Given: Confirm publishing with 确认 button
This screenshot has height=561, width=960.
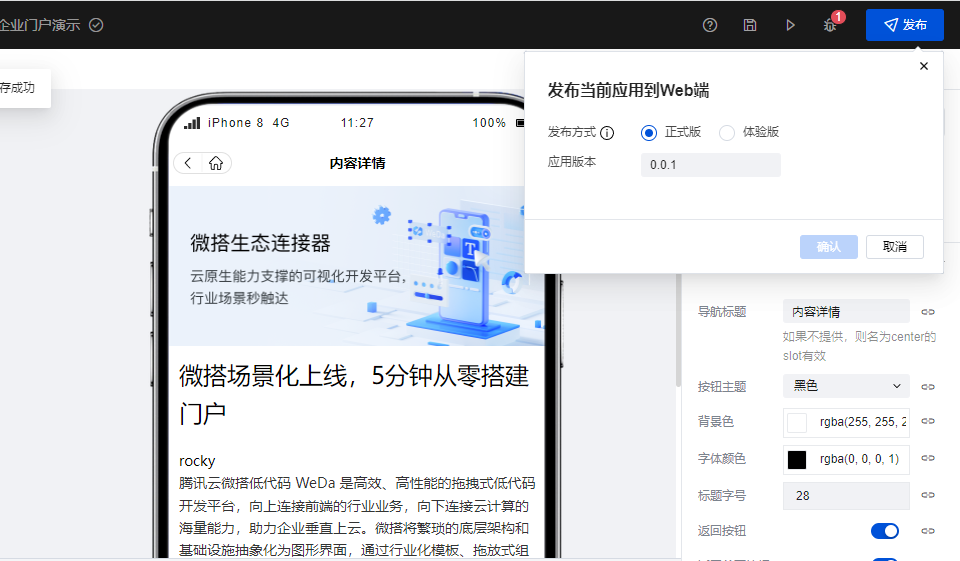Looking at the screenshot, I should [828, 247].
